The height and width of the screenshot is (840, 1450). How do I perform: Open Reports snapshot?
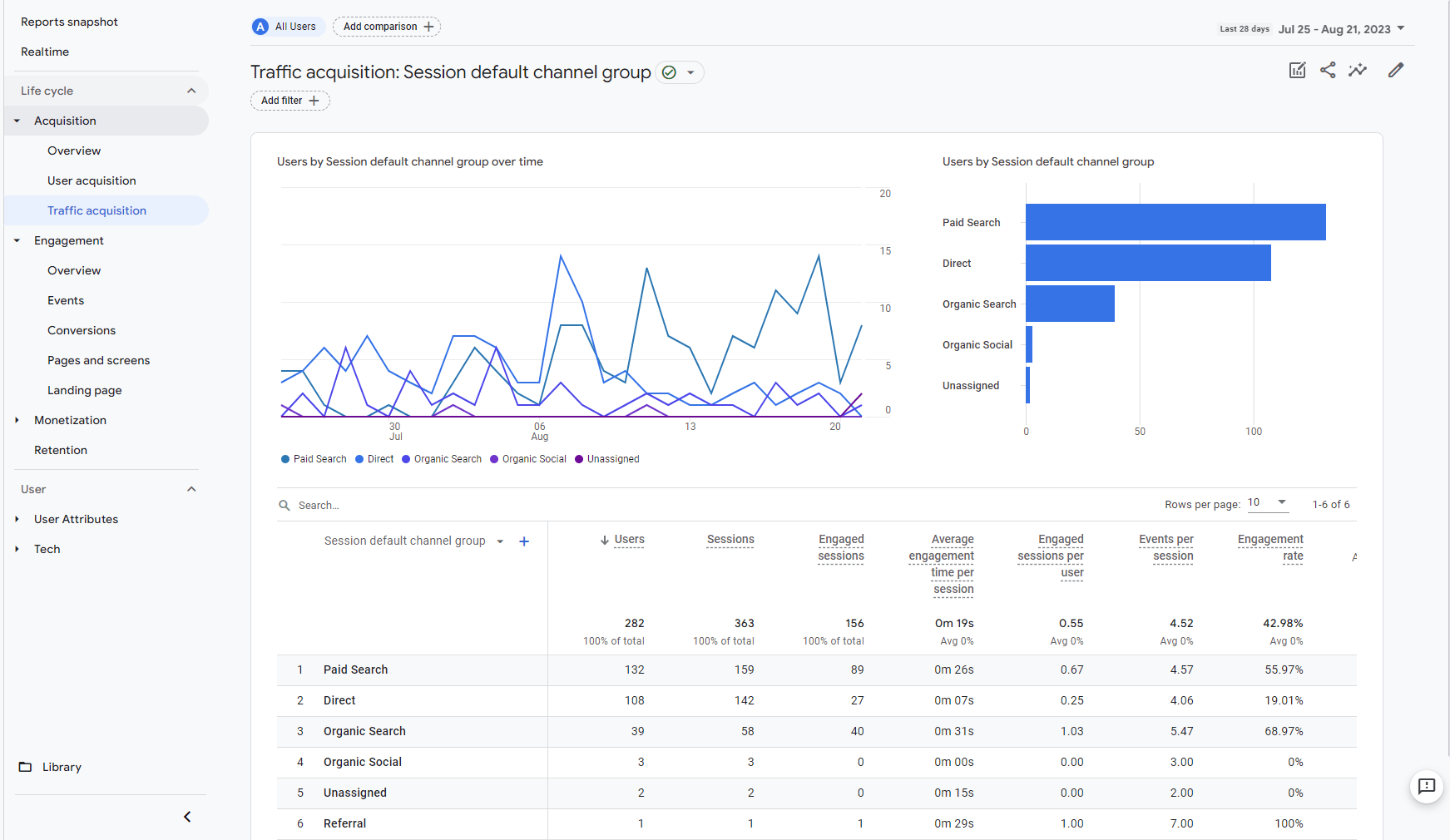(x=69, y=22)
